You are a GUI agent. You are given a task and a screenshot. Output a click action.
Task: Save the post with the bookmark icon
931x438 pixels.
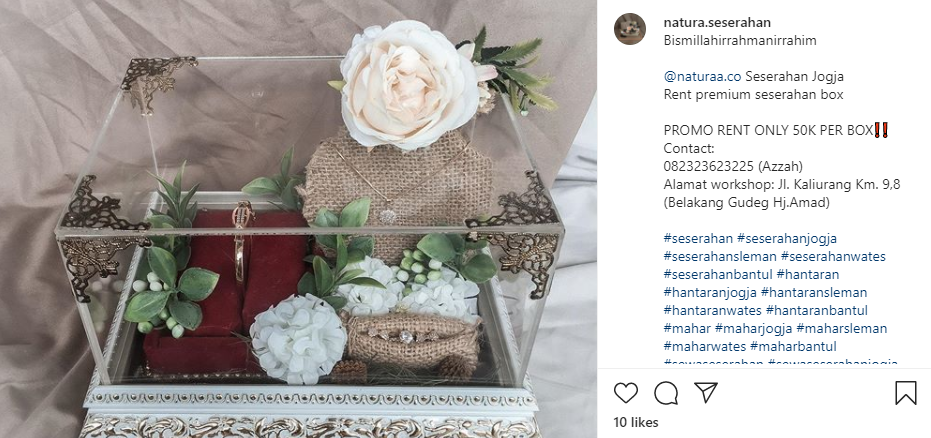(x=905, y=393)
